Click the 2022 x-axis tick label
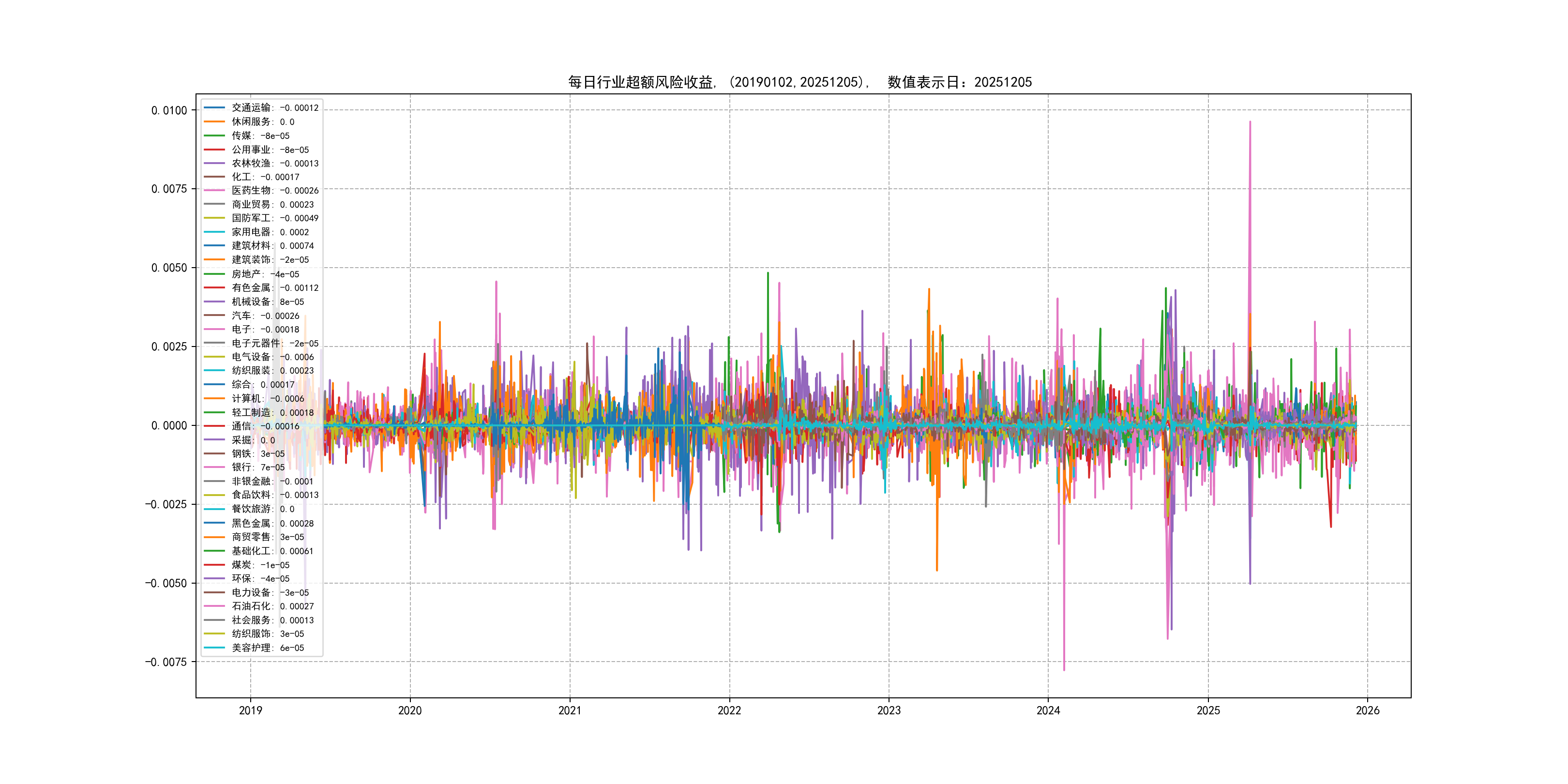1568x784 pixels. 729,710
